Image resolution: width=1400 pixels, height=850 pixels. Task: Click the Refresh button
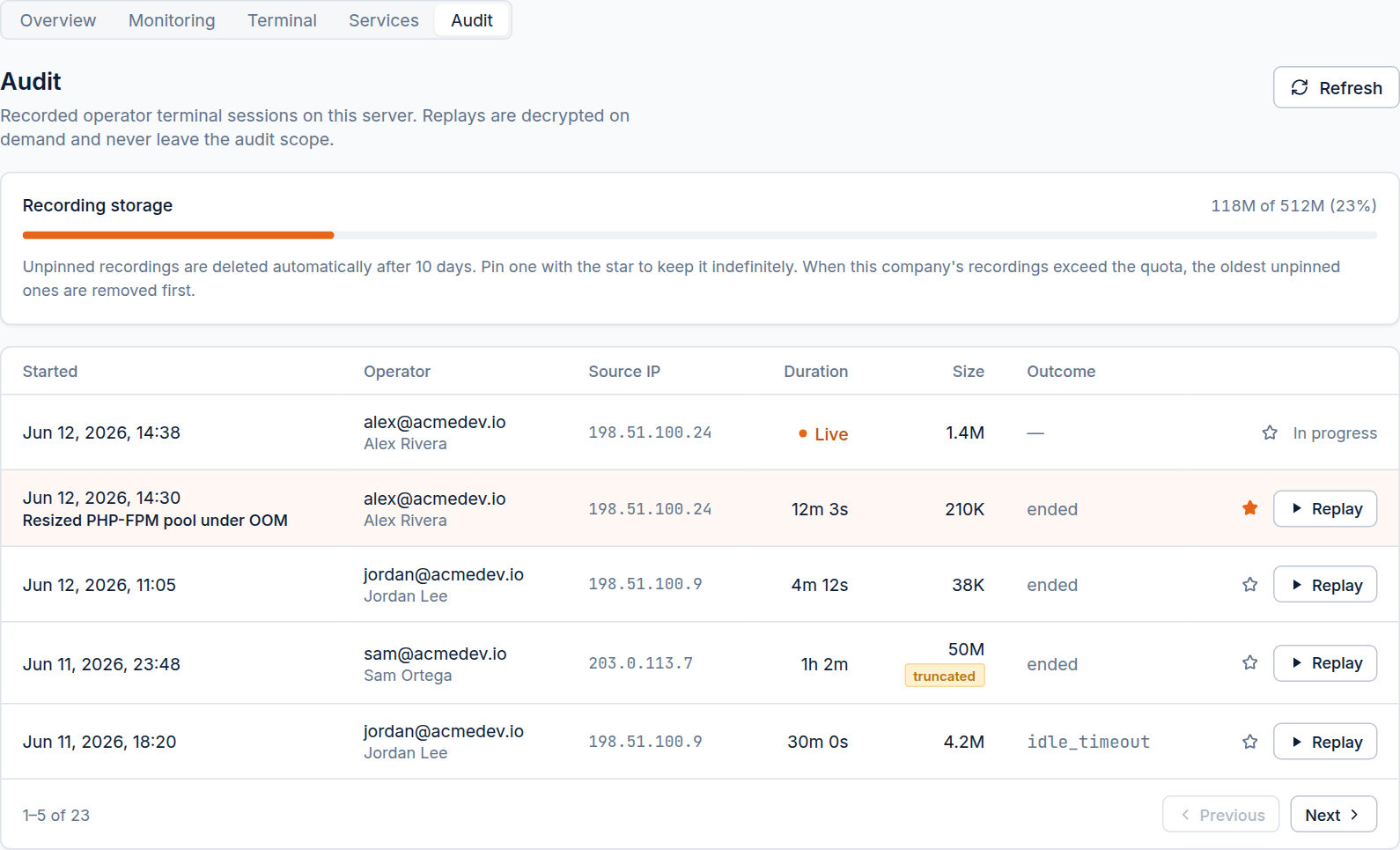click(x=1336, y=87)
